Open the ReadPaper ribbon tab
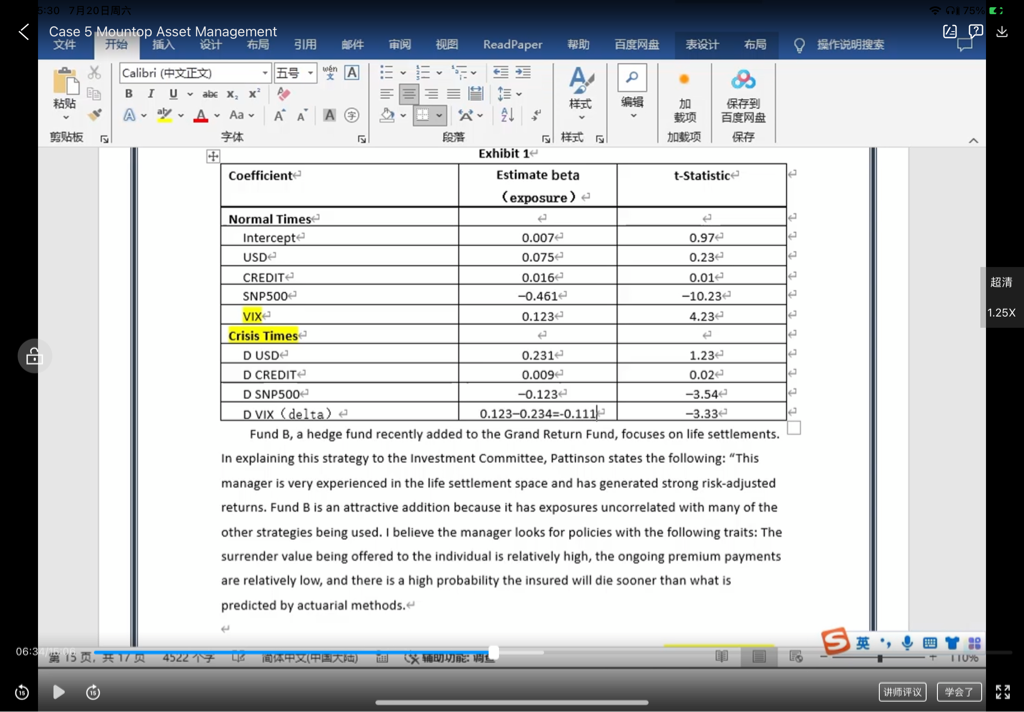1024x712 pixels. [512, 45]
